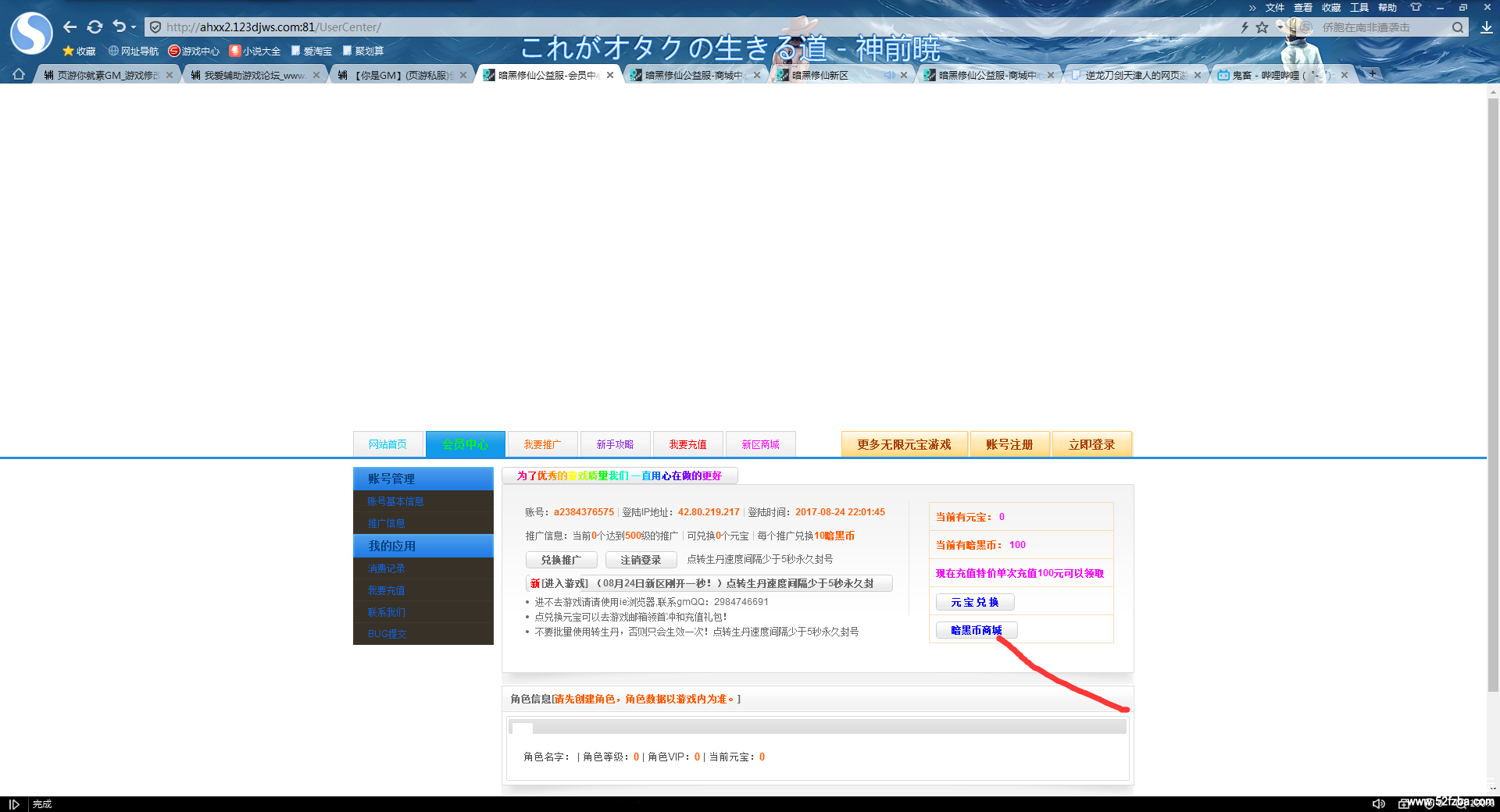Open the 帮助 menu
Screen dimensions: 1500x812
1387,8
